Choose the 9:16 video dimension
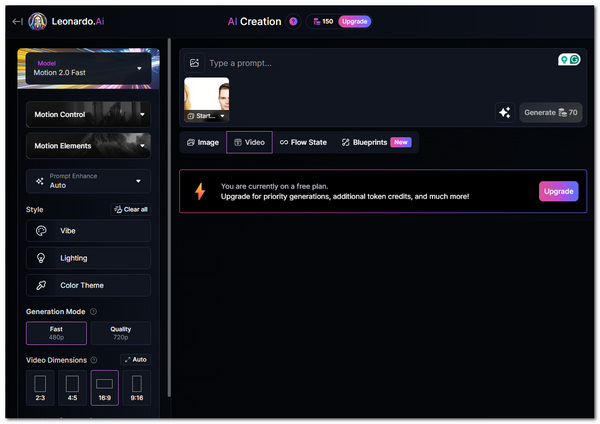This screenshot has width=600, height=424. (x=135, y=388)
